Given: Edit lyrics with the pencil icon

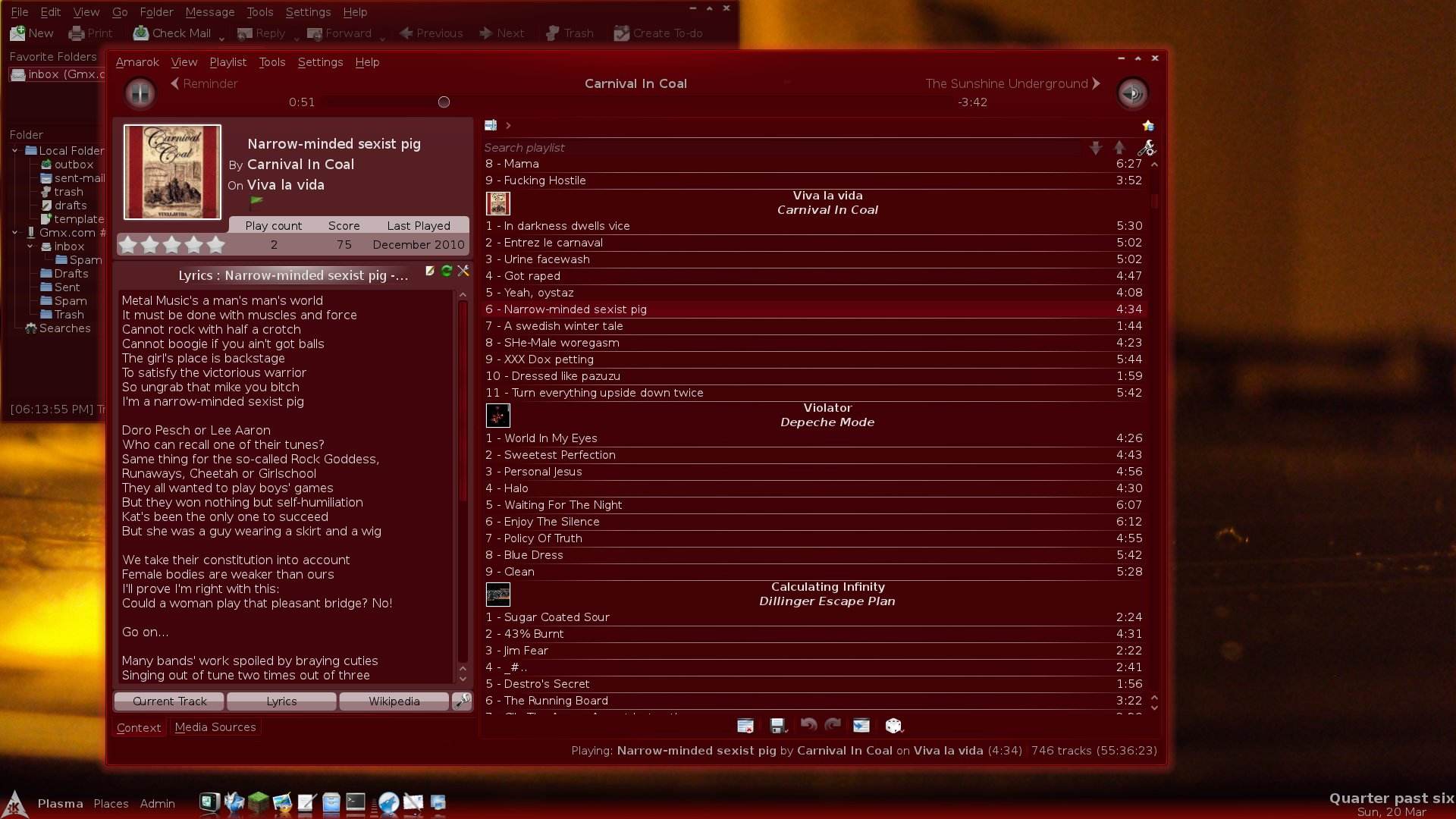Looking at the screenshot, I should click(430, 271).
